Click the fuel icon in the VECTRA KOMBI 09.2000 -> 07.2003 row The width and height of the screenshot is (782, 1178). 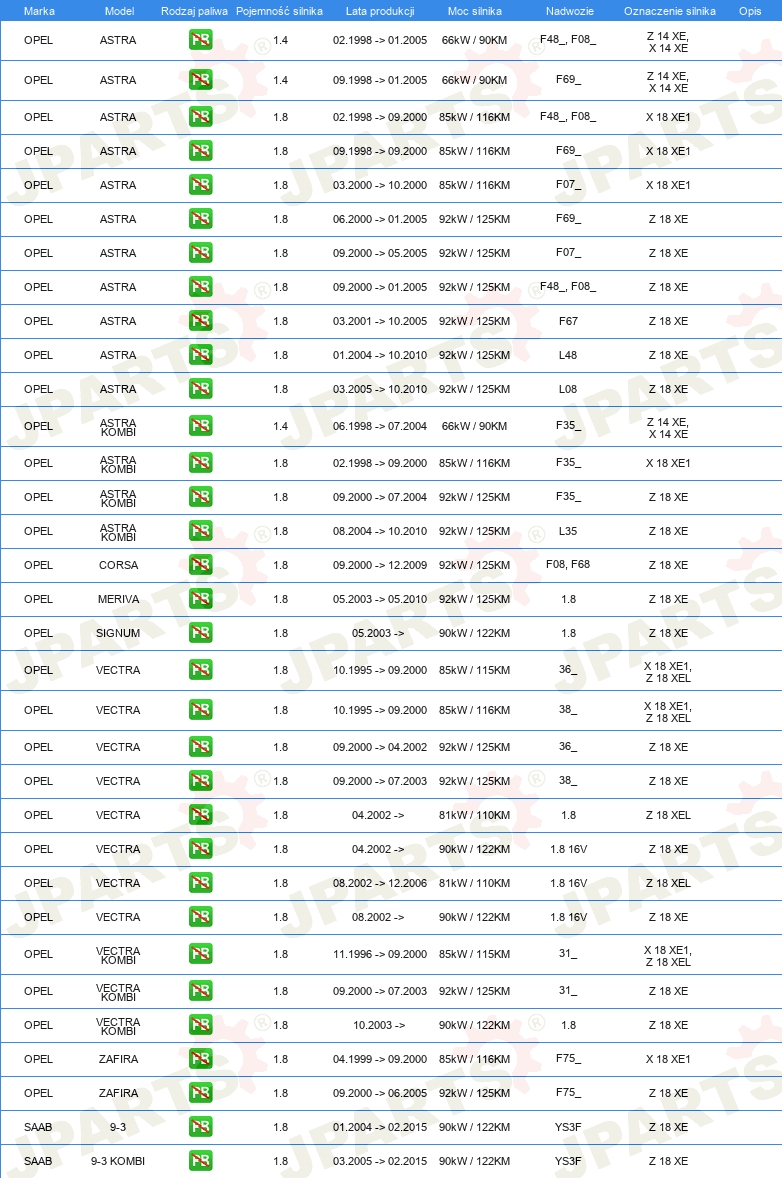click(201, 991)
